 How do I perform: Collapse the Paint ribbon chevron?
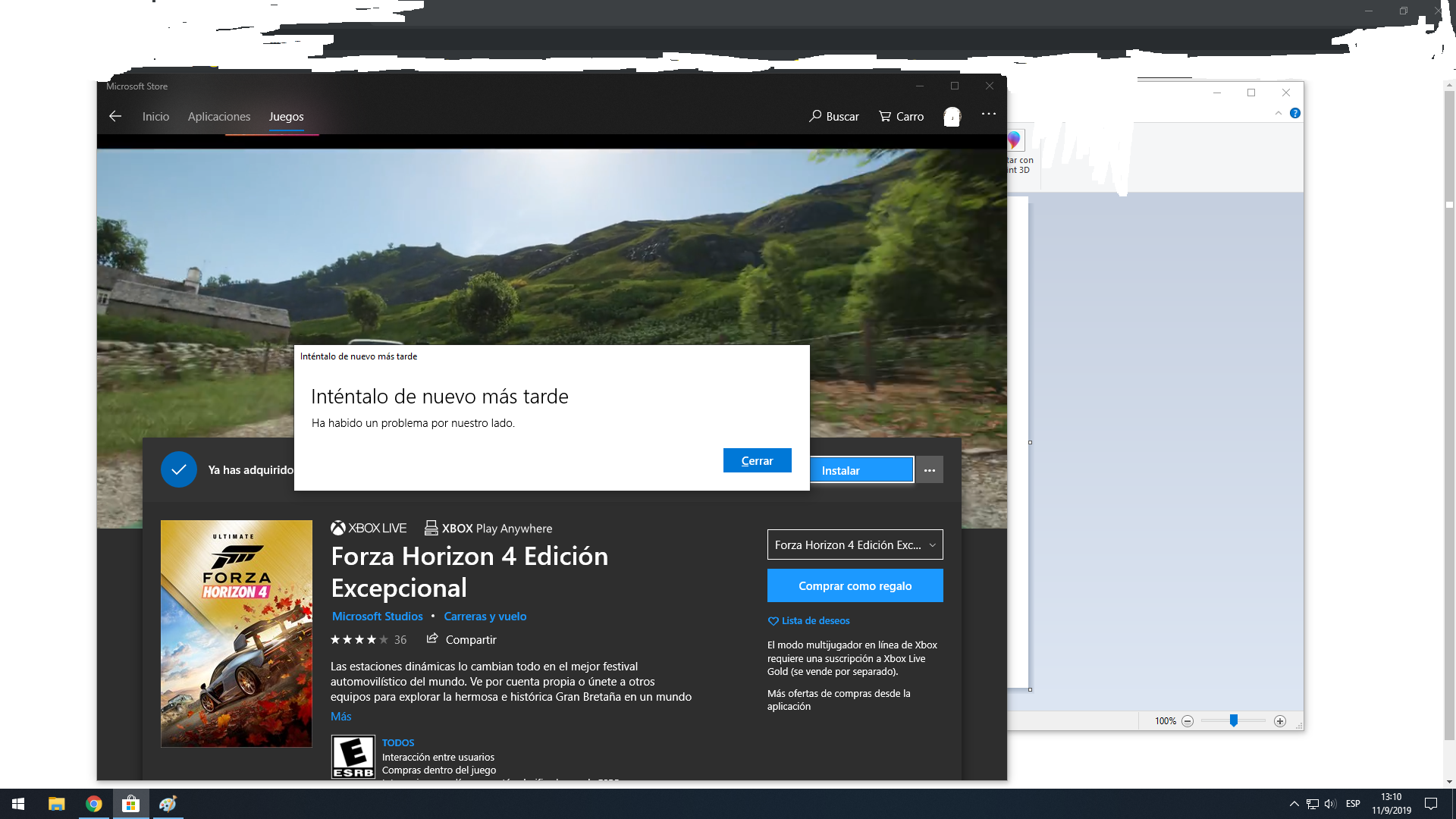coord(1279,113)
